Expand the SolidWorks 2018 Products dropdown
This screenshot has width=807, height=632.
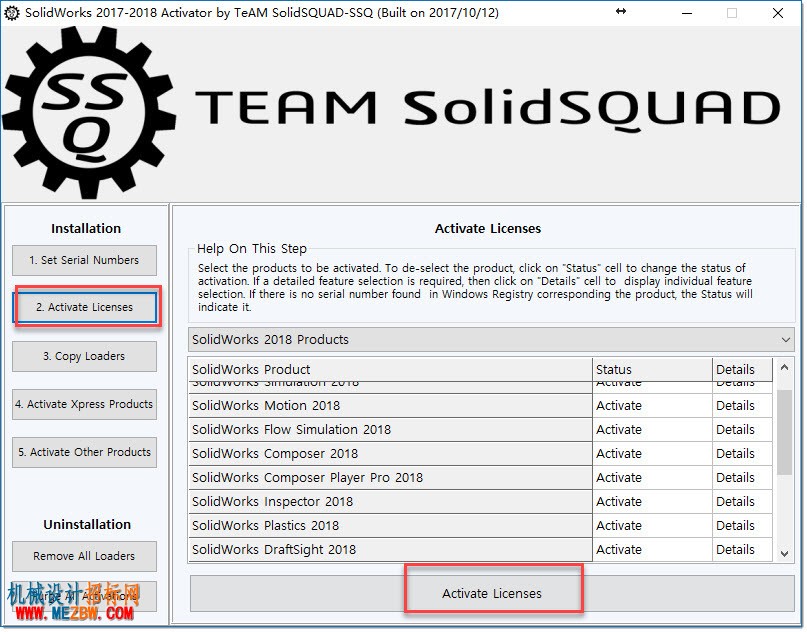click(x=491, y=340)
